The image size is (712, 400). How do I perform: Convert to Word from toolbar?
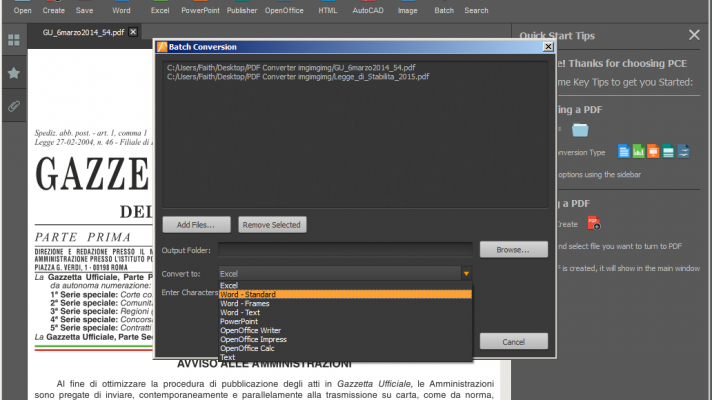click(x=121, y=8)
